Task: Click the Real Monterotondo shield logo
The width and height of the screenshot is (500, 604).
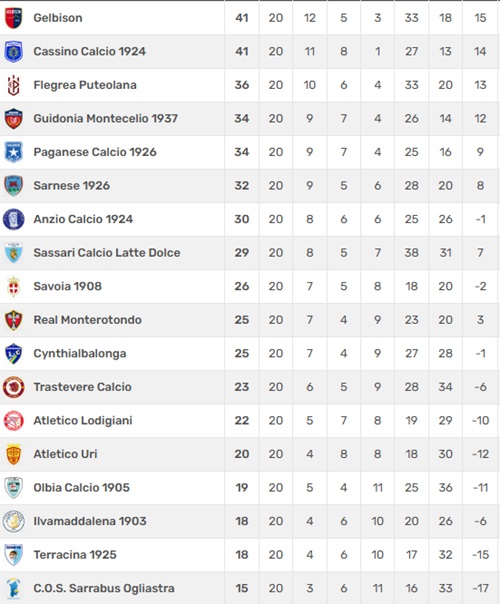Action: [13, 320]
